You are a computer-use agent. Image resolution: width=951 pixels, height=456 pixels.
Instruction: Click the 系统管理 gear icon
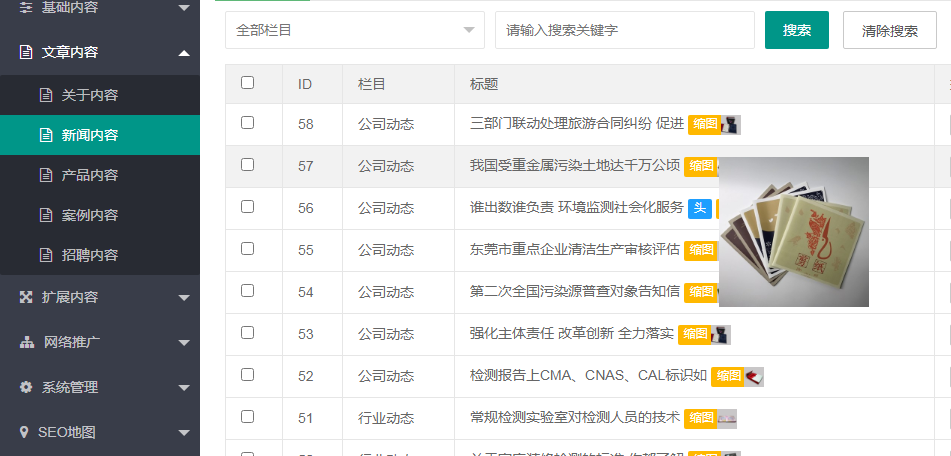coord(26,387)
